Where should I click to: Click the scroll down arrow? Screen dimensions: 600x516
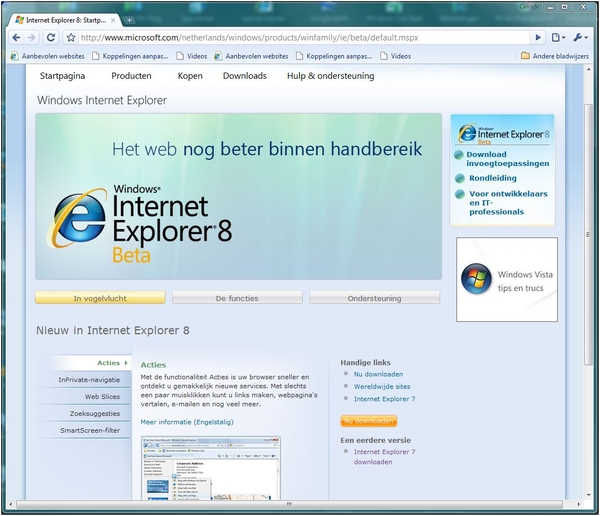(x=589, y=495)
